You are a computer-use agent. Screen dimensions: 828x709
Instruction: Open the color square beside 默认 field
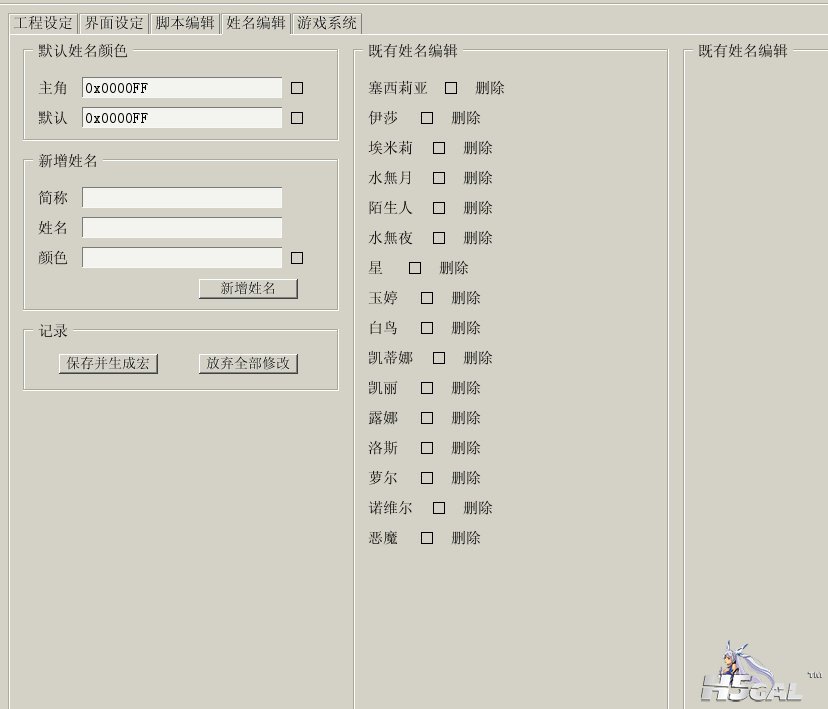[297, 118]
